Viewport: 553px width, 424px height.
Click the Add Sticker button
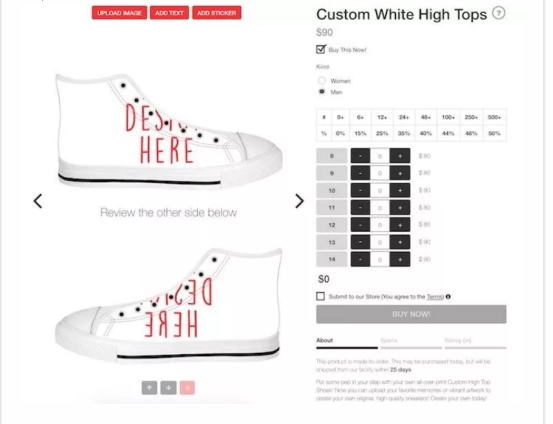coord(217,13)
